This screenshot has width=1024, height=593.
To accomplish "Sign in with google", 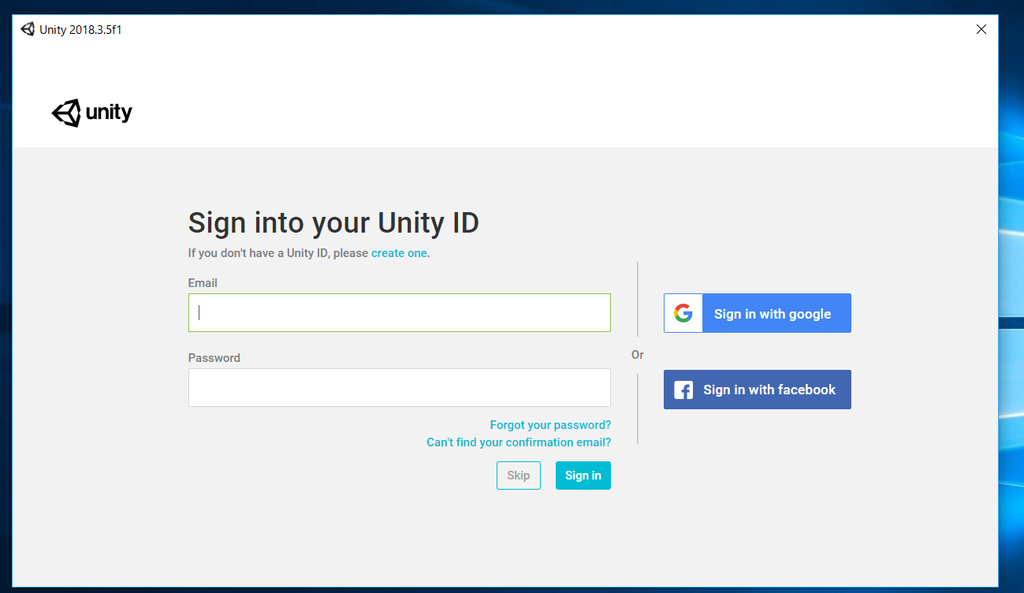I will coord(758,313).
